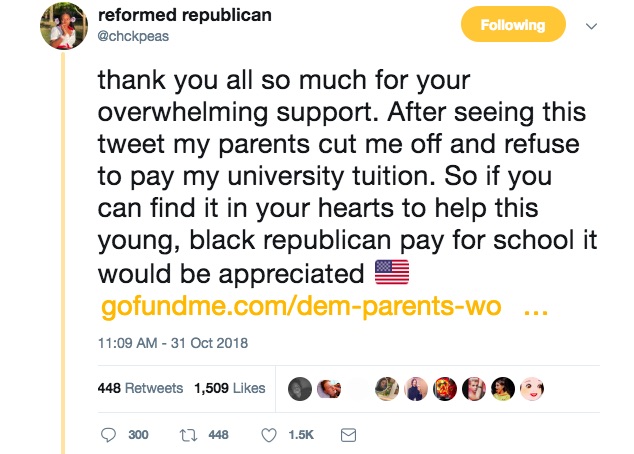
Task: Retweet using the retweet arrows icon
Action: [x=187, y=435]
